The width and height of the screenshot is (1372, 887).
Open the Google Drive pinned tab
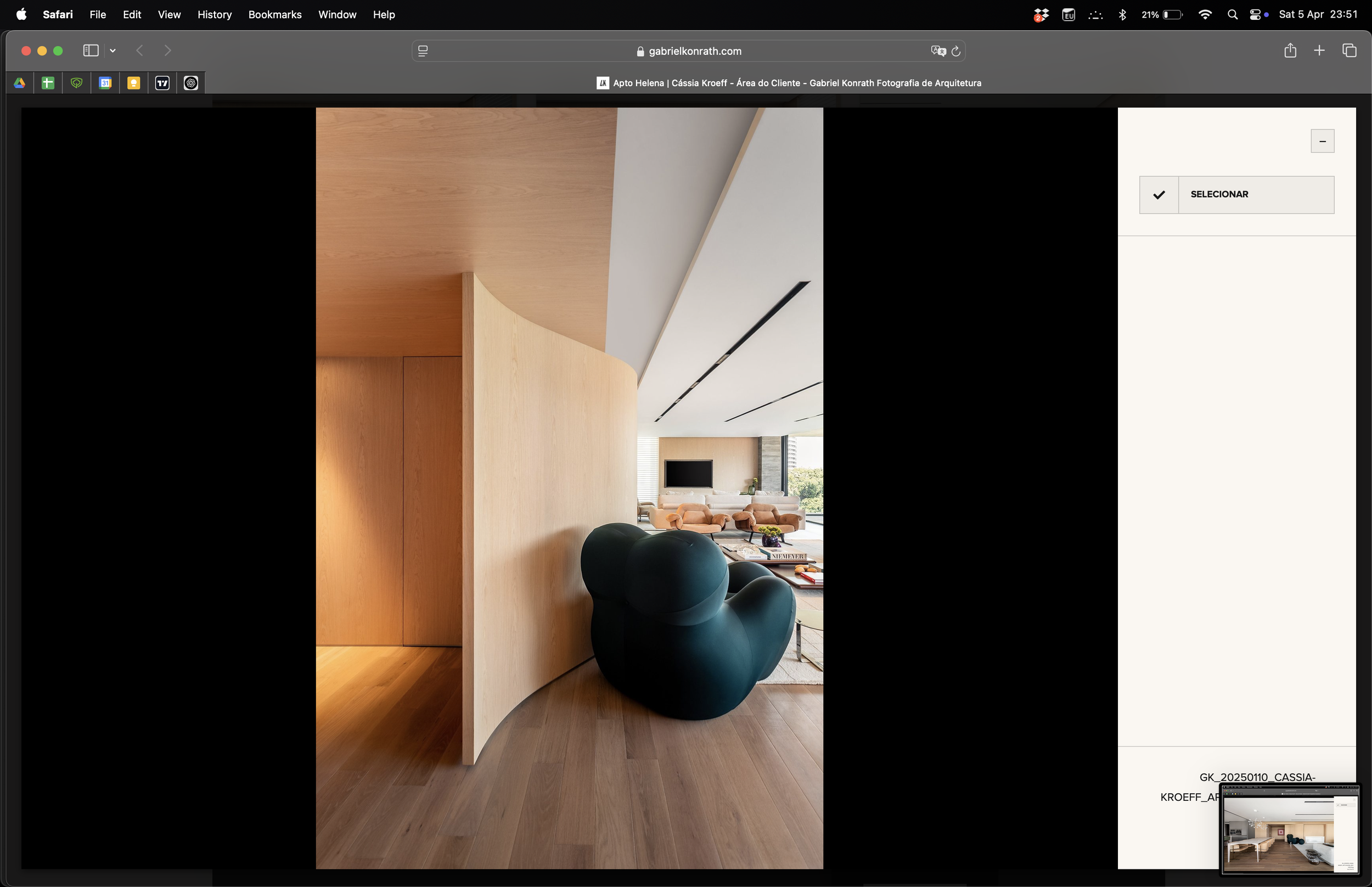pos(20,83)
